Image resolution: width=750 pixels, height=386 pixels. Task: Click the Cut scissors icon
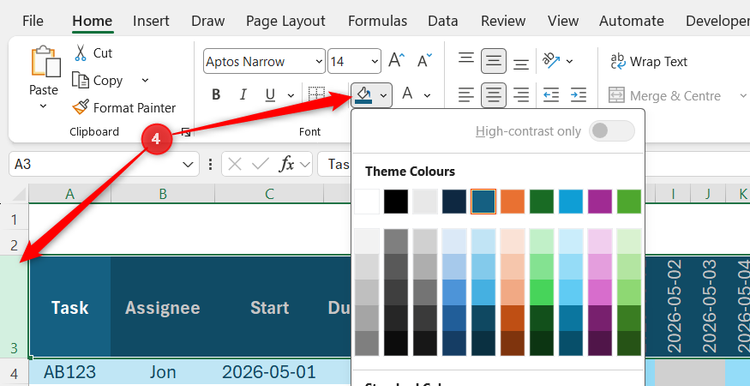coord(80,53)
